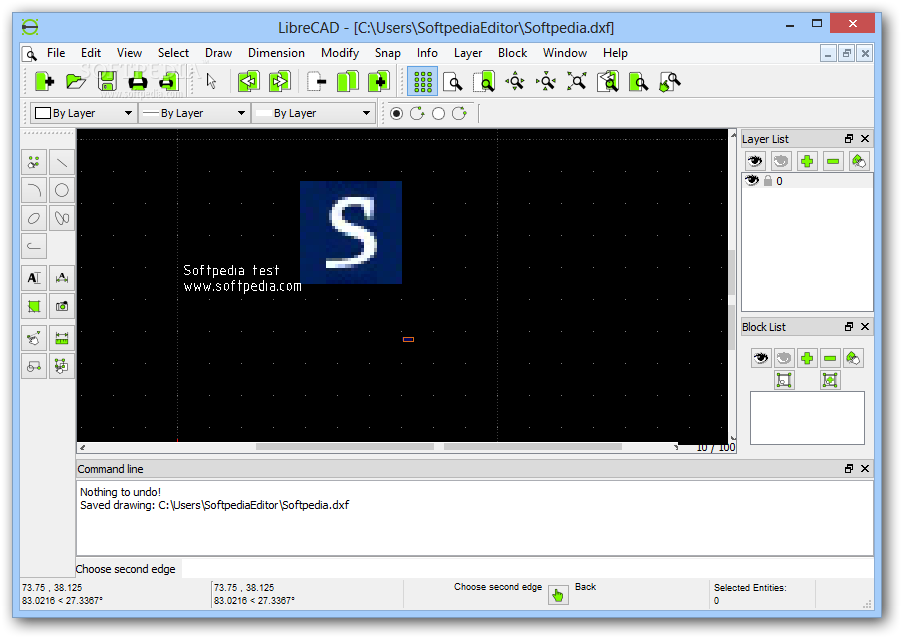Open the polyline tools menu
Screen dimensions: 902x638
pyautogui.click(x=34, y=246)
